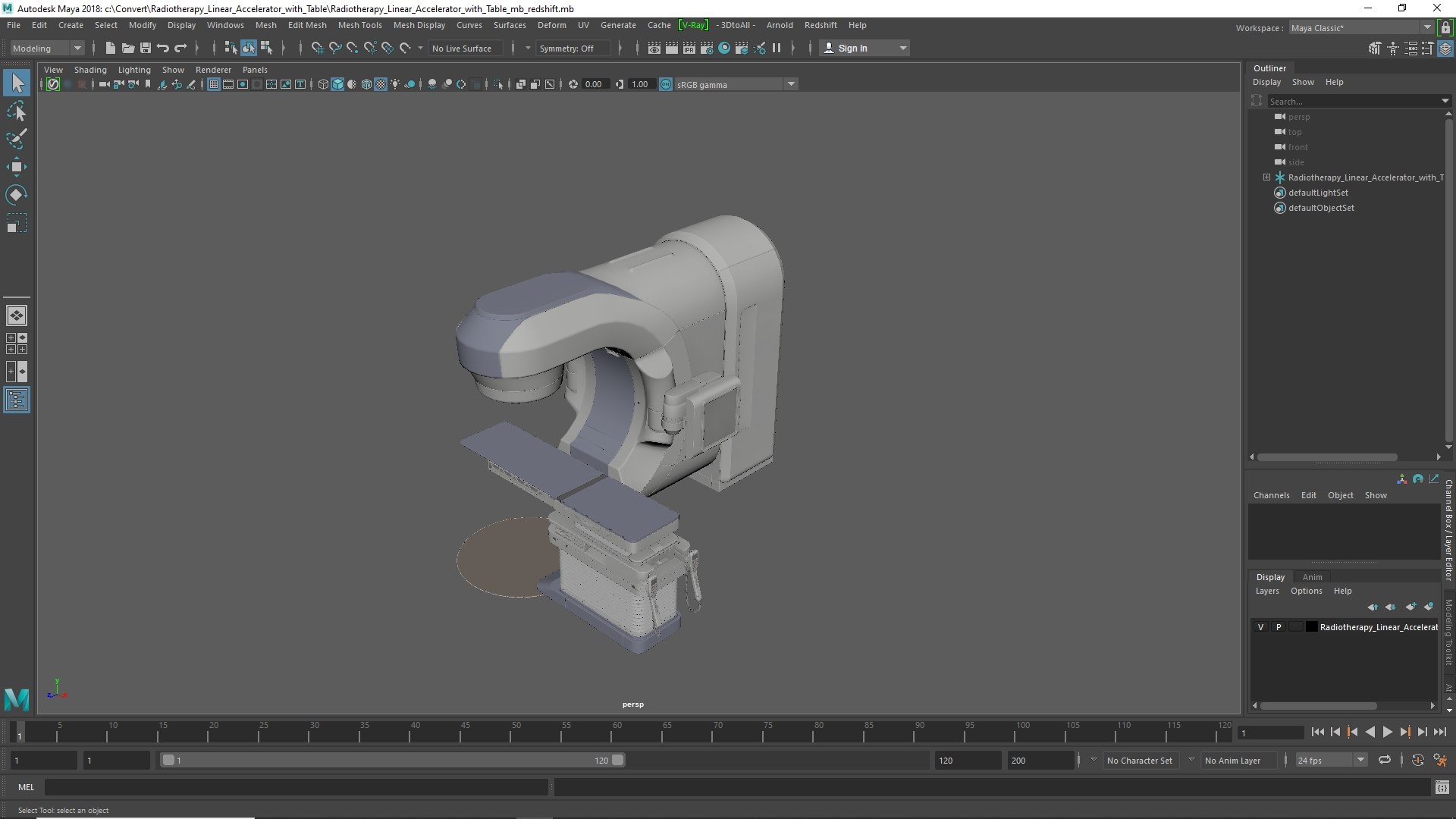
Task: Select the arrow Select tool
Action: pyautogui.click(x=17, y=83)
